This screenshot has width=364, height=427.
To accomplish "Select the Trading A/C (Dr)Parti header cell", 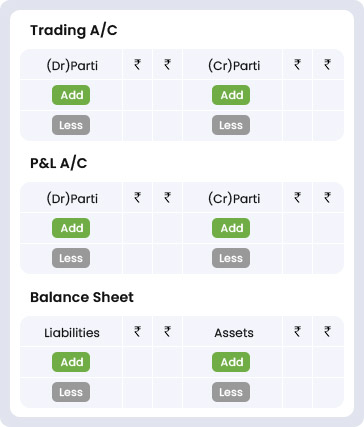I will pyautogui.click(x=71, y=64).
